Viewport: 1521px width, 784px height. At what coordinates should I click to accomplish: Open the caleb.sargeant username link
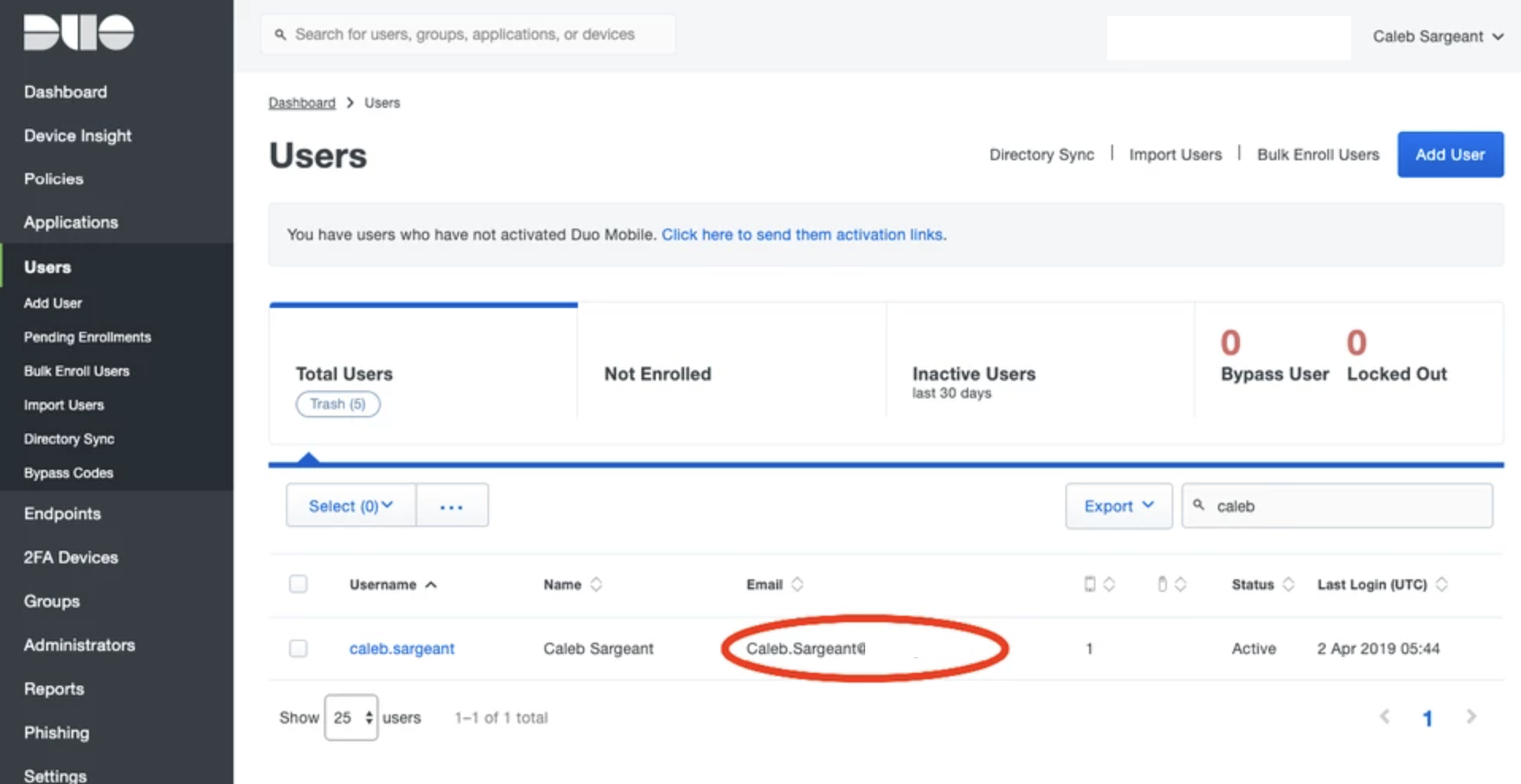click(x=402, y=649)
